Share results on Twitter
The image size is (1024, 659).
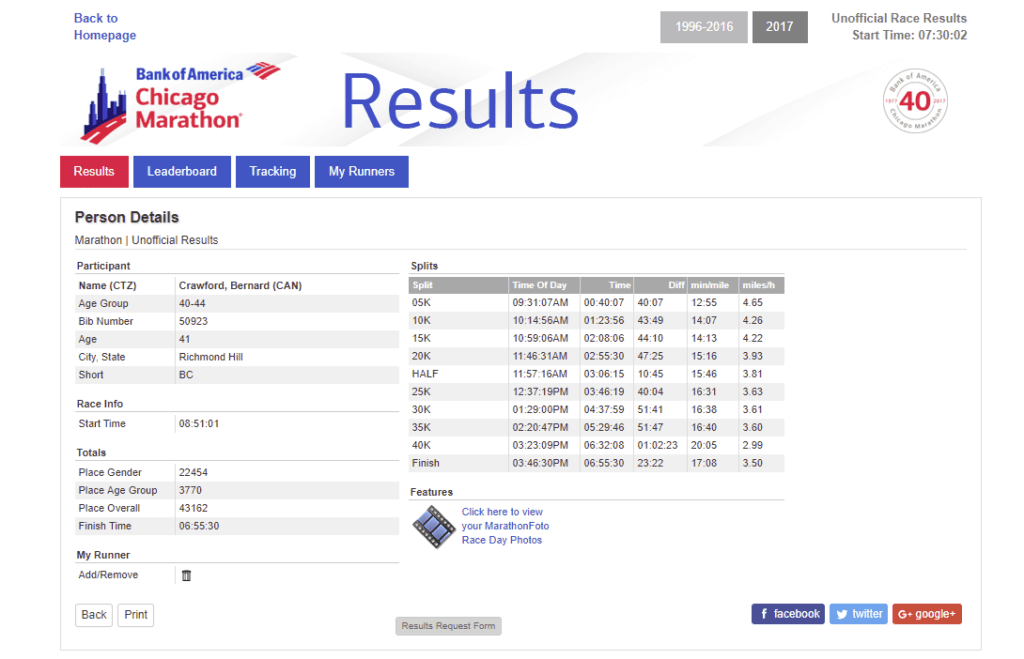click(858, 614)
